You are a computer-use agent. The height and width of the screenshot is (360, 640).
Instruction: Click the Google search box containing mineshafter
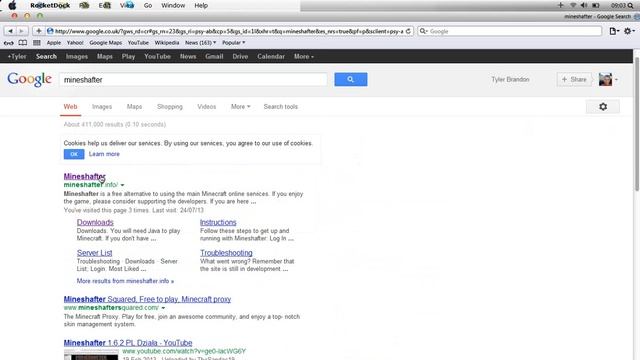(193, 80)
